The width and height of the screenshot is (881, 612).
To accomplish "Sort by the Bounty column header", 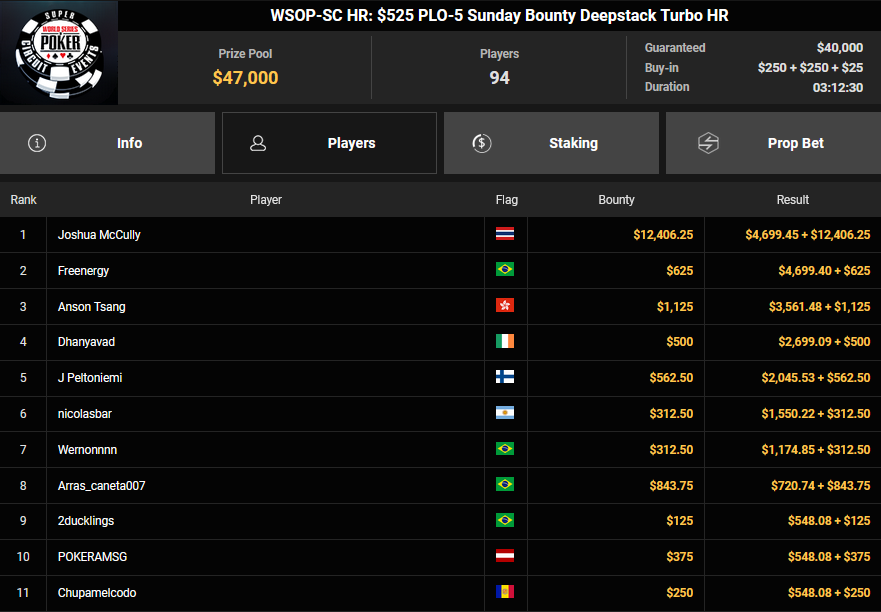I will [x=616, y=200].
